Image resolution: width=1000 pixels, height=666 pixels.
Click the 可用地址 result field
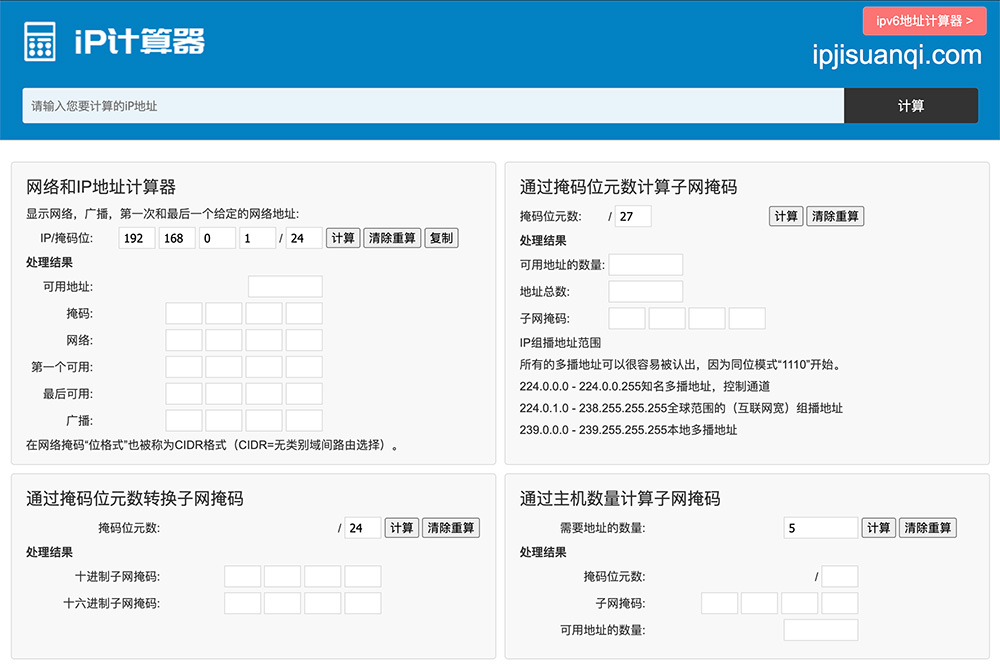coord(285,287)
